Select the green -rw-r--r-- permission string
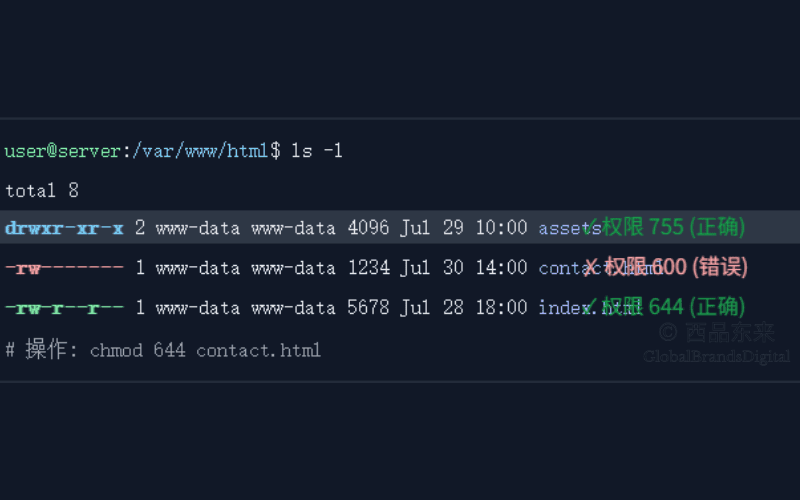The height and width of the screenshot is (500, 800). pos(64,308)
